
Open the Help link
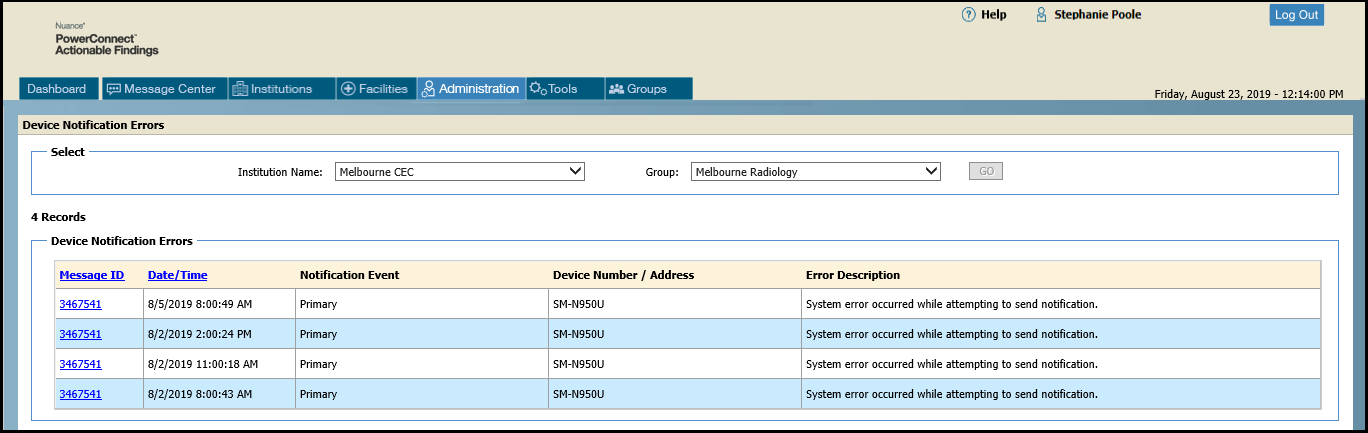coord(993,15)
